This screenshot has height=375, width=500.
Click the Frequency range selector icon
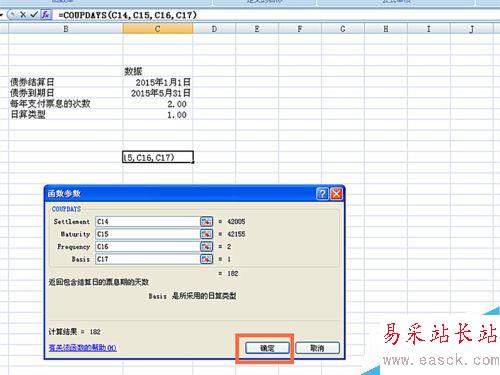click(x=206, y=247)
